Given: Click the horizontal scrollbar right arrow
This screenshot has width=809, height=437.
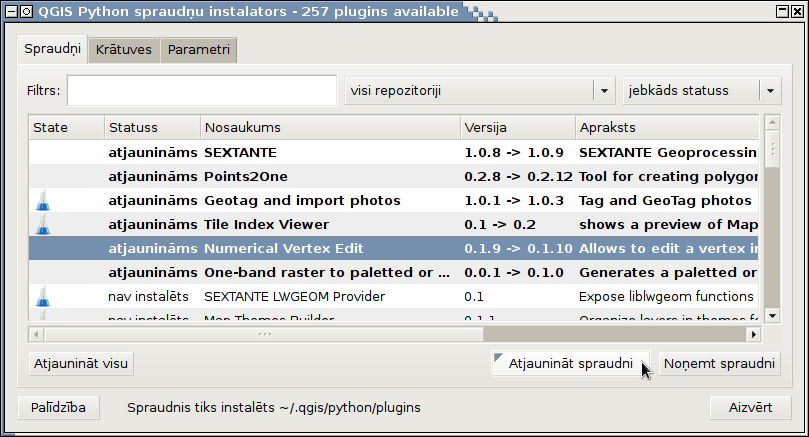Looking at the screenshot, I should tap(754, 334).
